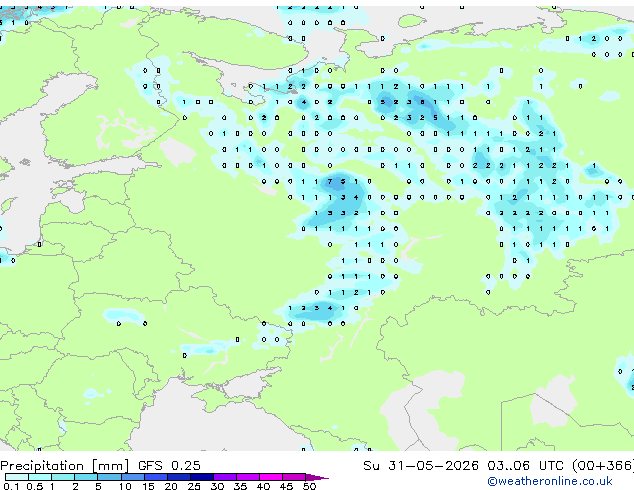Pick the 30 mm purple legend swatch
The height and width of the screenshot is (490, 634).
[225, 477]
